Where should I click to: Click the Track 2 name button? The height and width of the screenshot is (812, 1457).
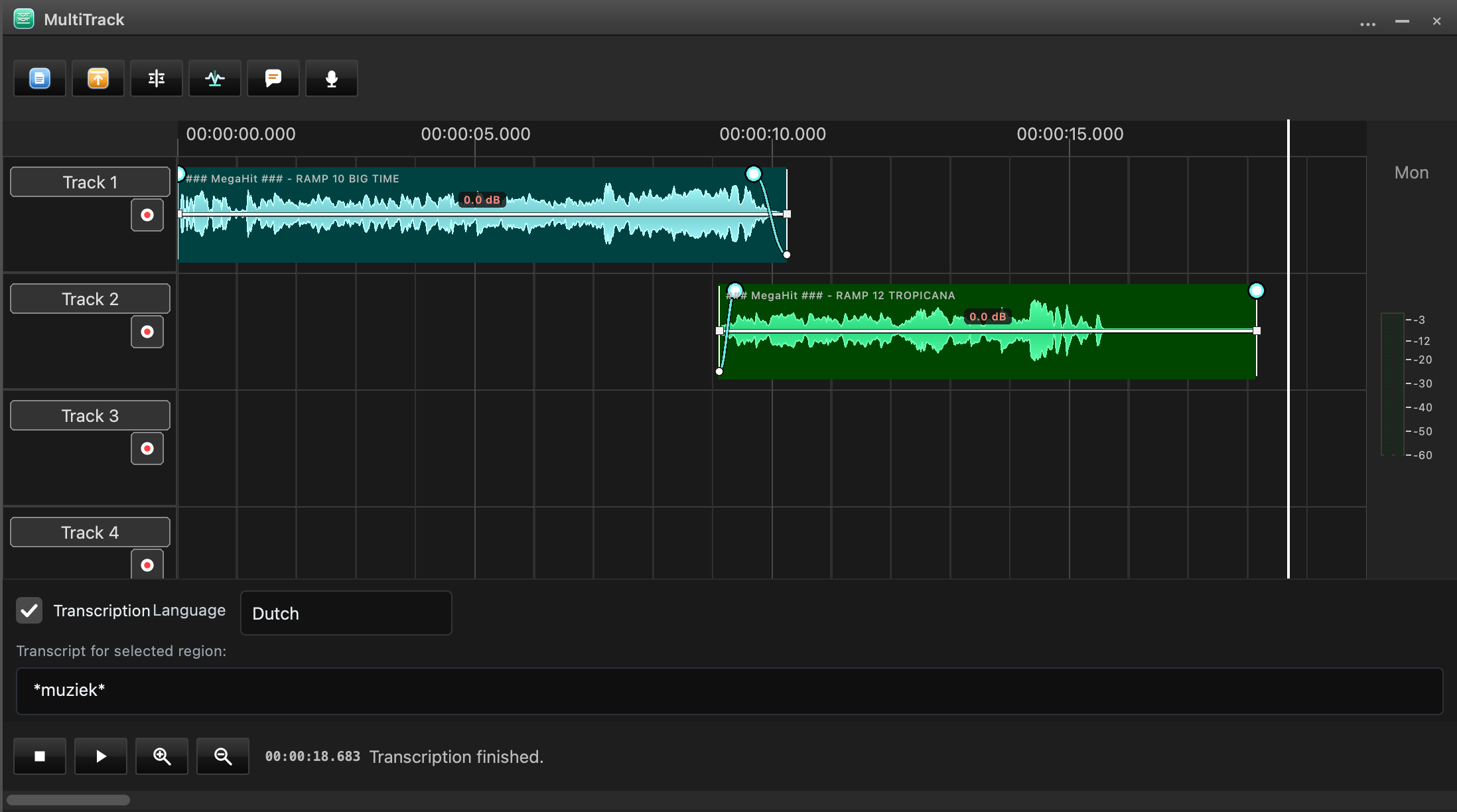pos(90,299)
